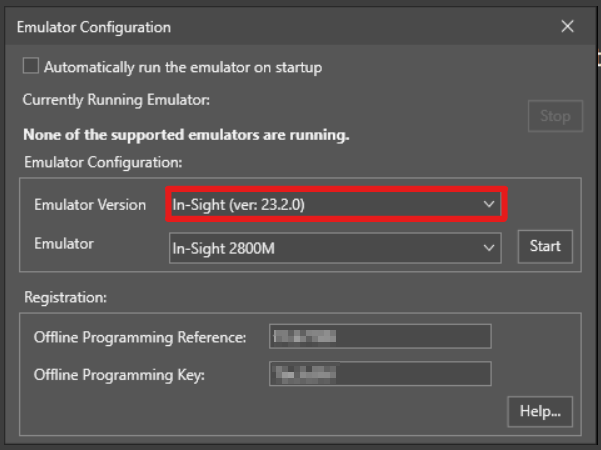Image resolution: width=601 pixels, height=450 pixels.
Task: Focus the Offline Programming Reference field
Action: 380,337
